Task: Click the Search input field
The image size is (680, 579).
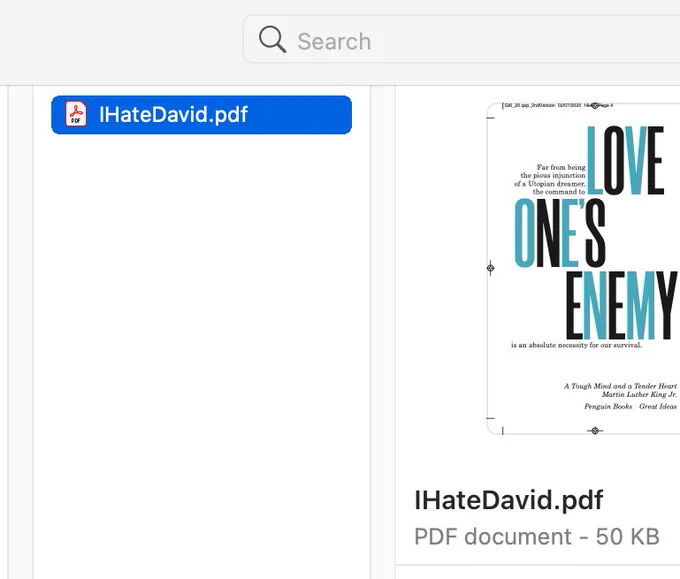Action: (x=461, y=39)
